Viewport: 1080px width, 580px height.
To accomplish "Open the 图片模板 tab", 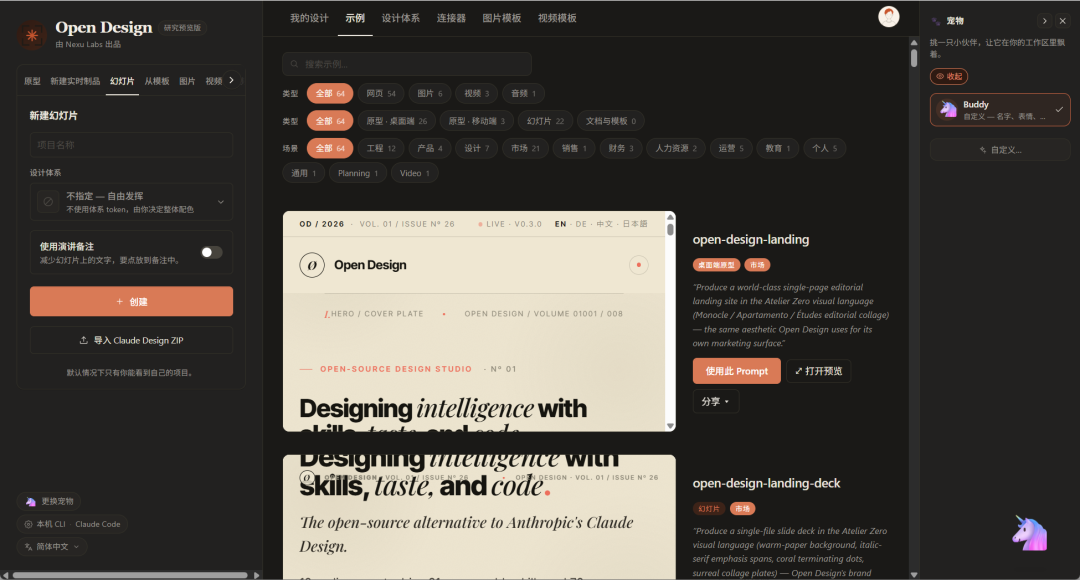I will click(x=501, y=19).
